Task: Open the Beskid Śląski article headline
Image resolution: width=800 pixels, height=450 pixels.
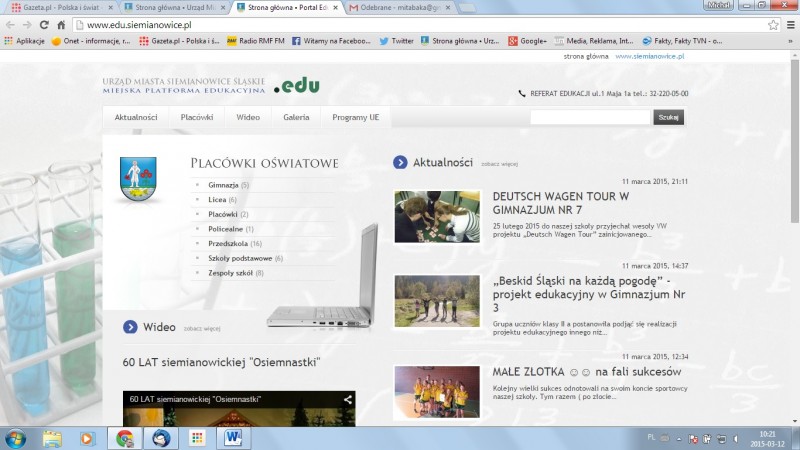Action: (589, 294)
